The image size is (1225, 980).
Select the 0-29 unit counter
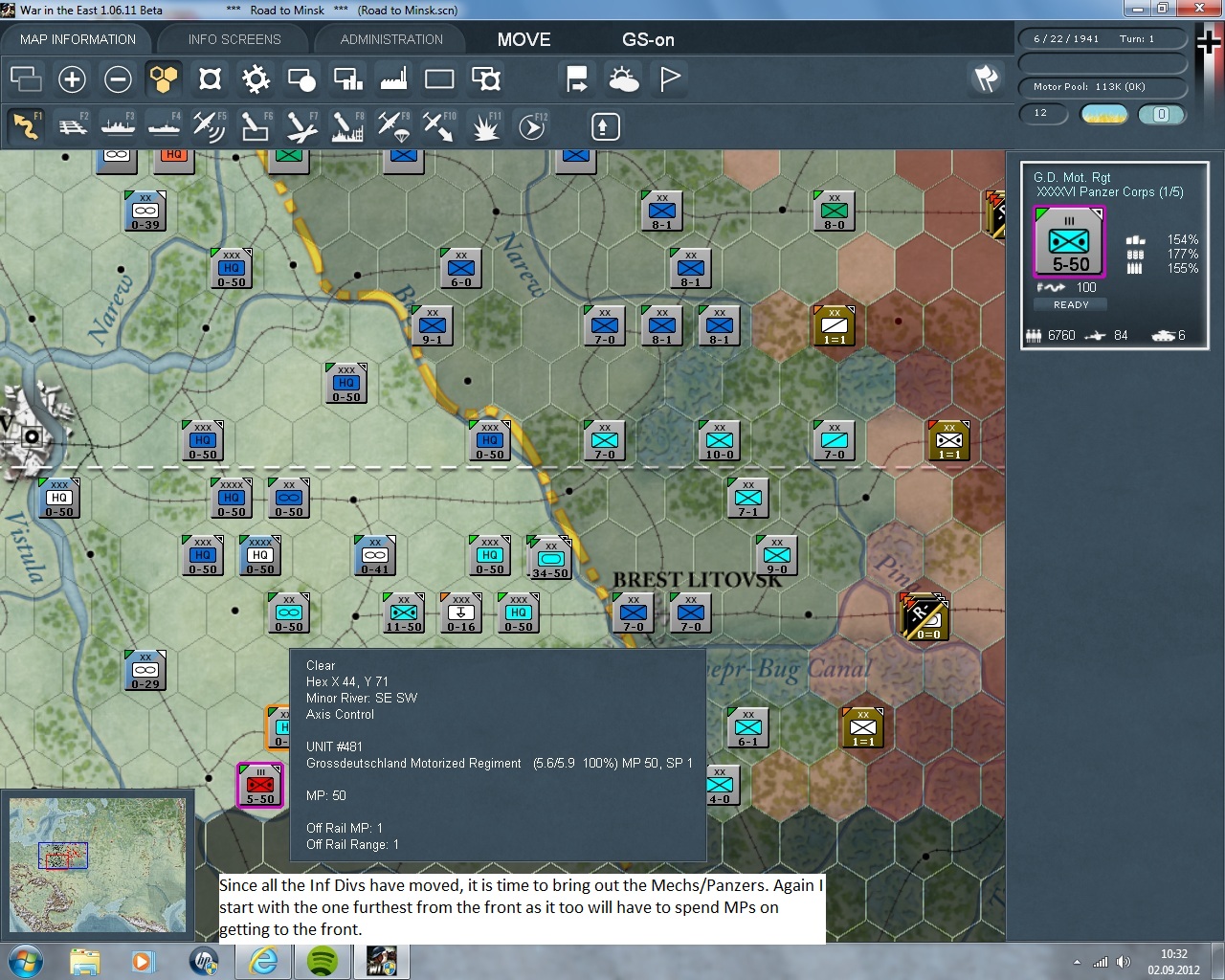145,671
